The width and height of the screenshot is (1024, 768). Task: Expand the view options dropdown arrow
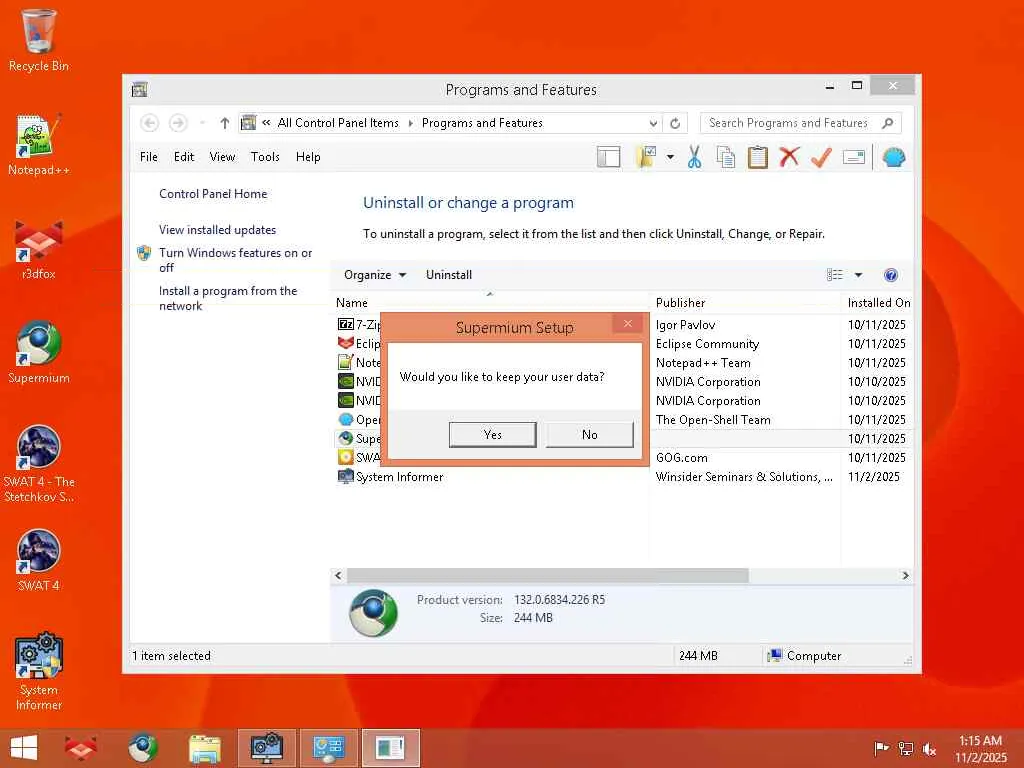pyautogui.click(x=858, y=275)
